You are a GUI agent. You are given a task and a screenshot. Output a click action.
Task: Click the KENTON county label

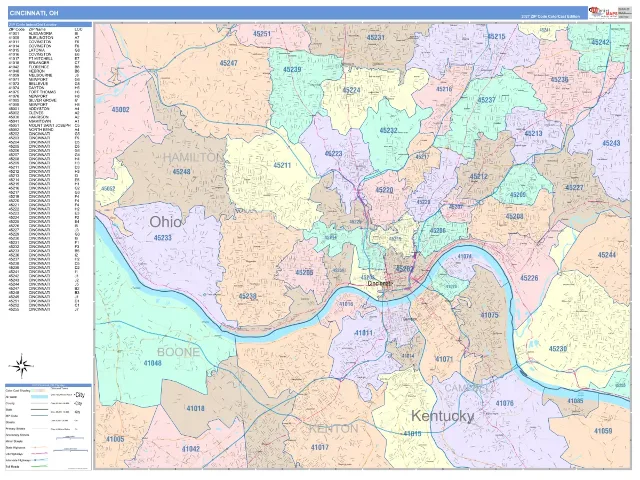(333, 429)
